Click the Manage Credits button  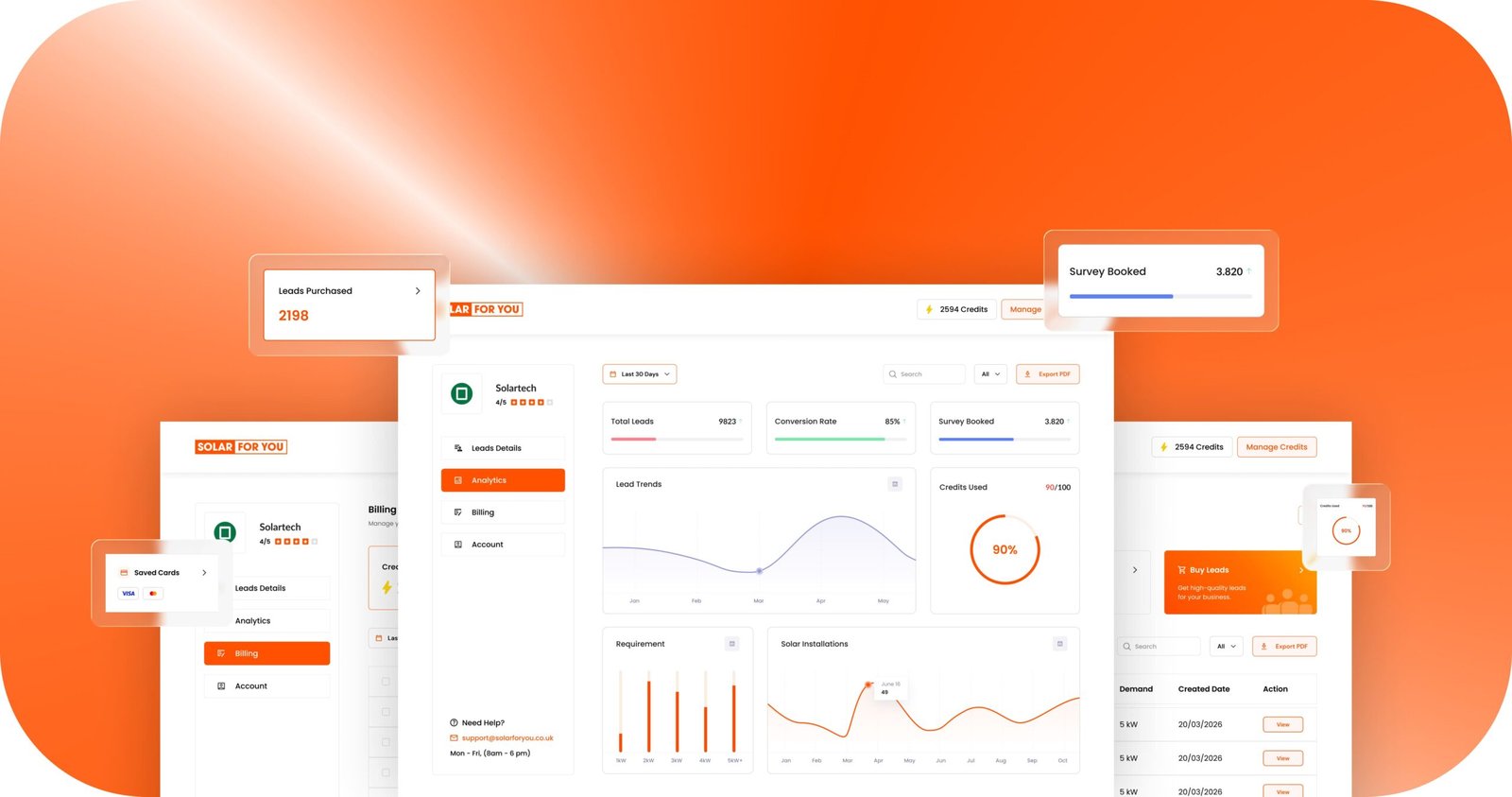point(1277,447)
